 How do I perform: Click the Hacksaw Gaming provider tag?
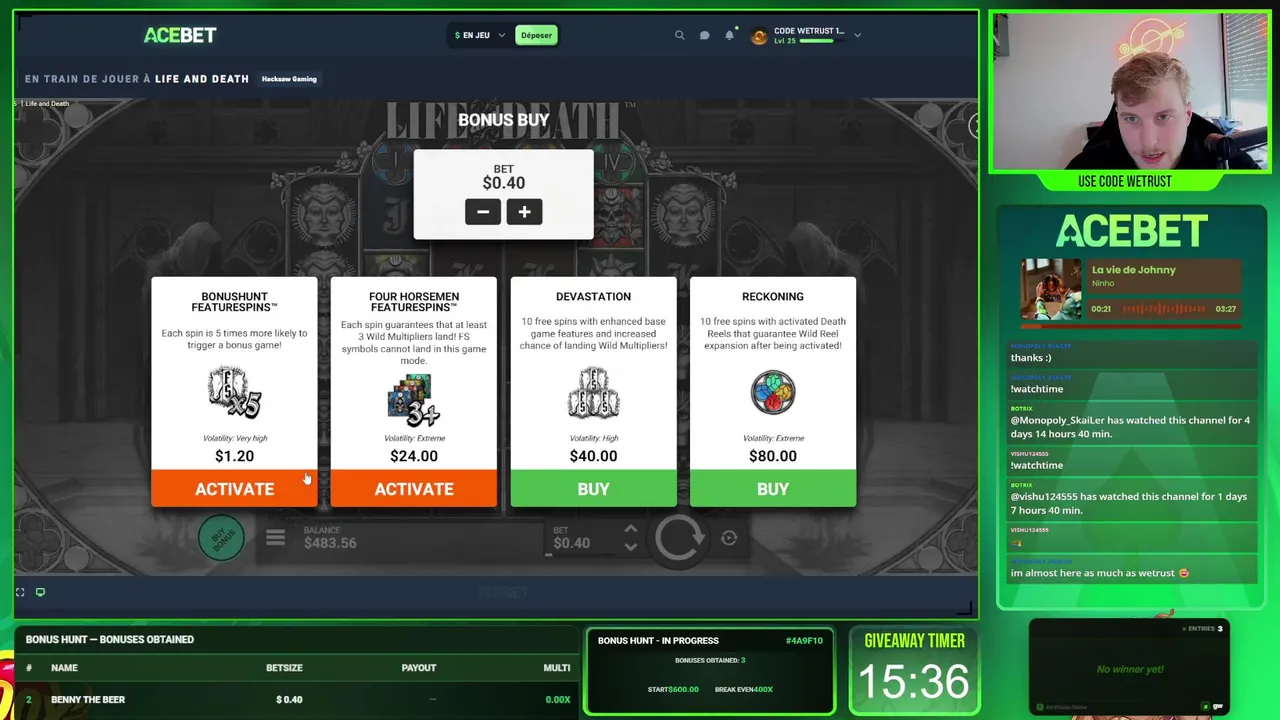pos(289,79)
